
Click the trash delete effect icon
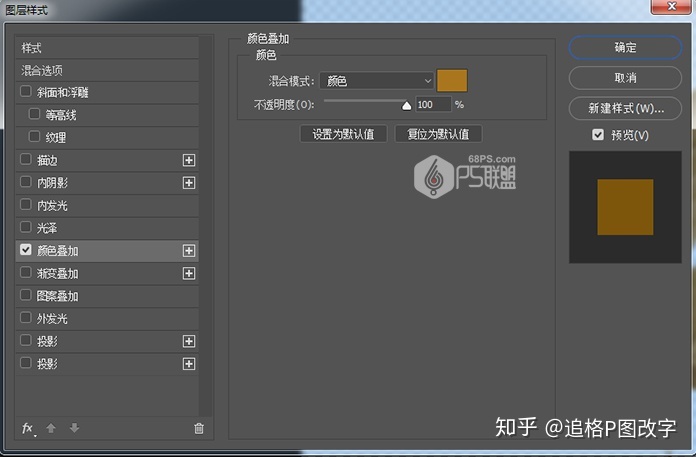coord(199,429)
